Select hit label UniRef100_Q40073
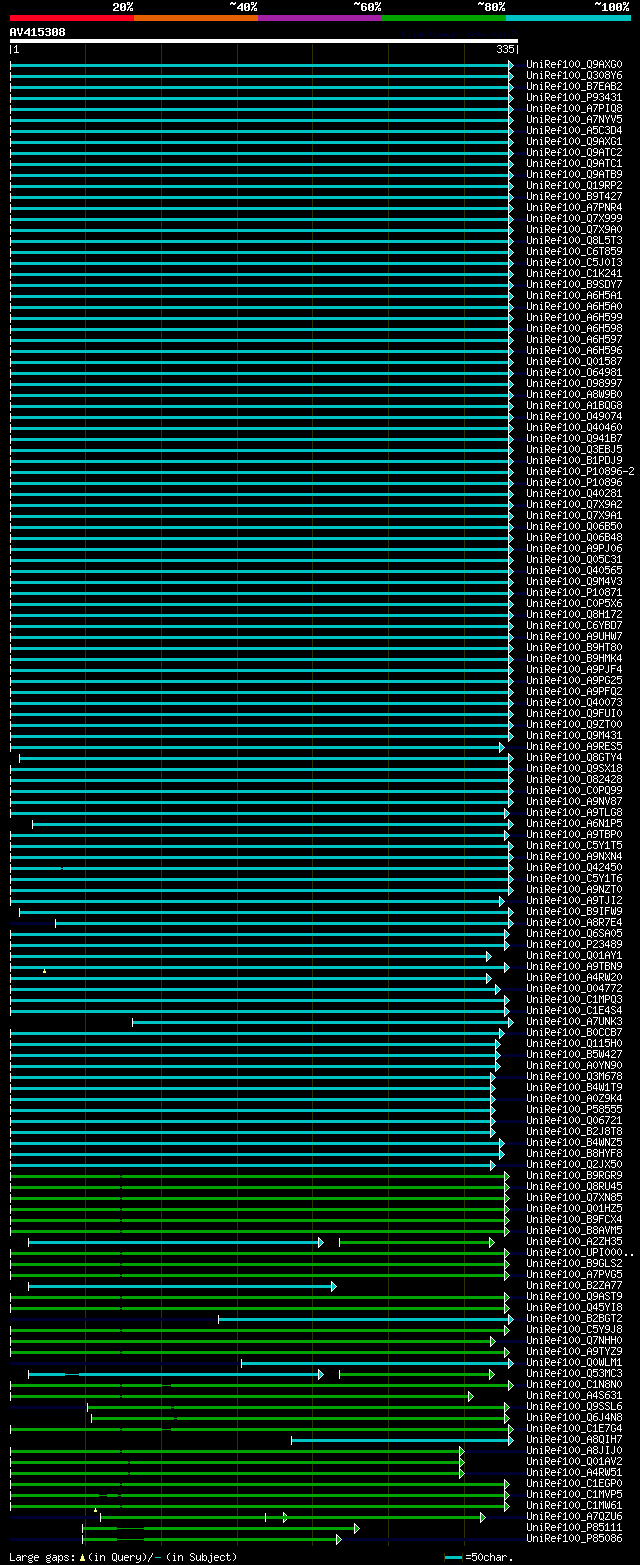The width and height of the screenshot is (640, 1565). pos(574,703)
